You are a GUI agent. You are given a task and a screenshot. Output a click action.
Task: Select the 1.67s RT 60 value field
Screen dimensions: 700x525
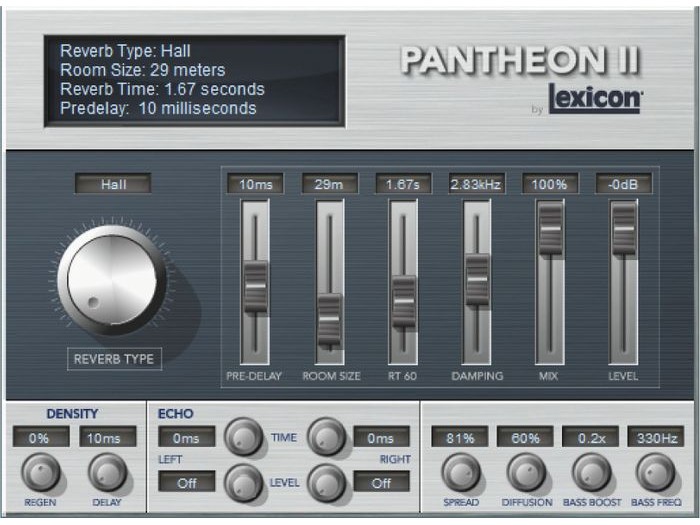[403, 184]
